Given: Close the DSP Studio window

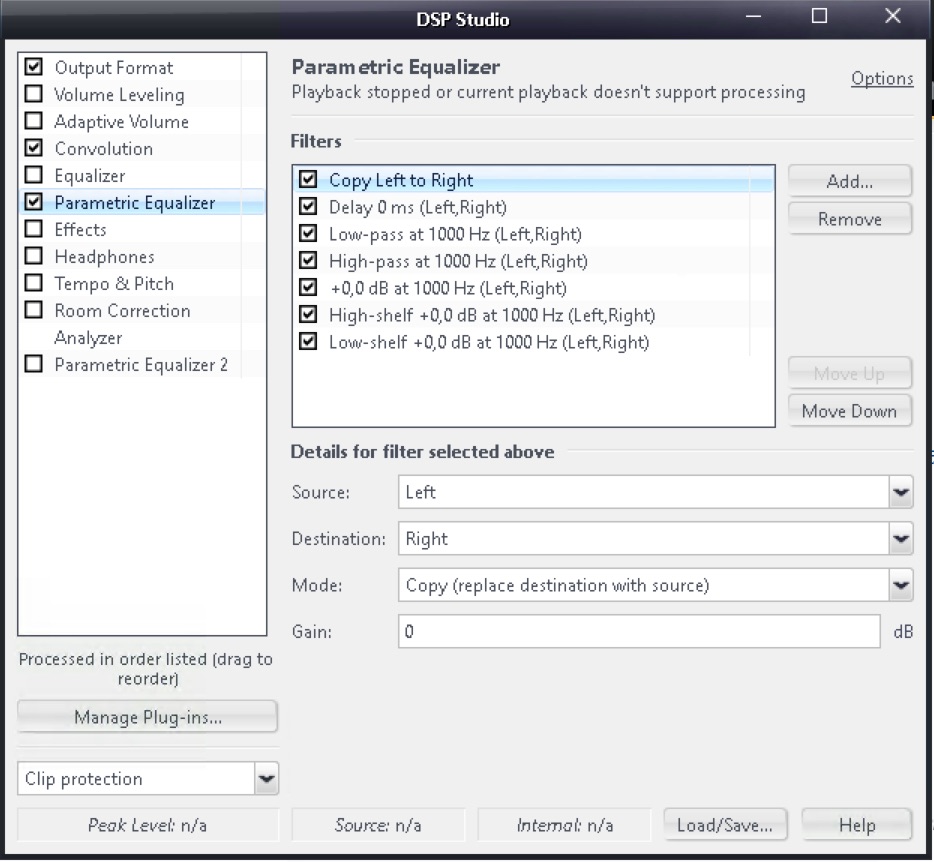Looking at the screenshot, I should tap(892, 16).
